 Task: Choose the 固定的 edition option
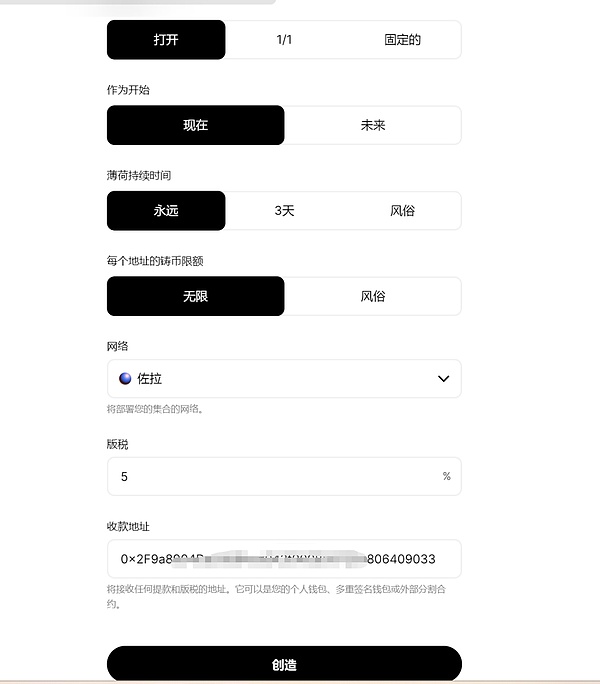402,40
